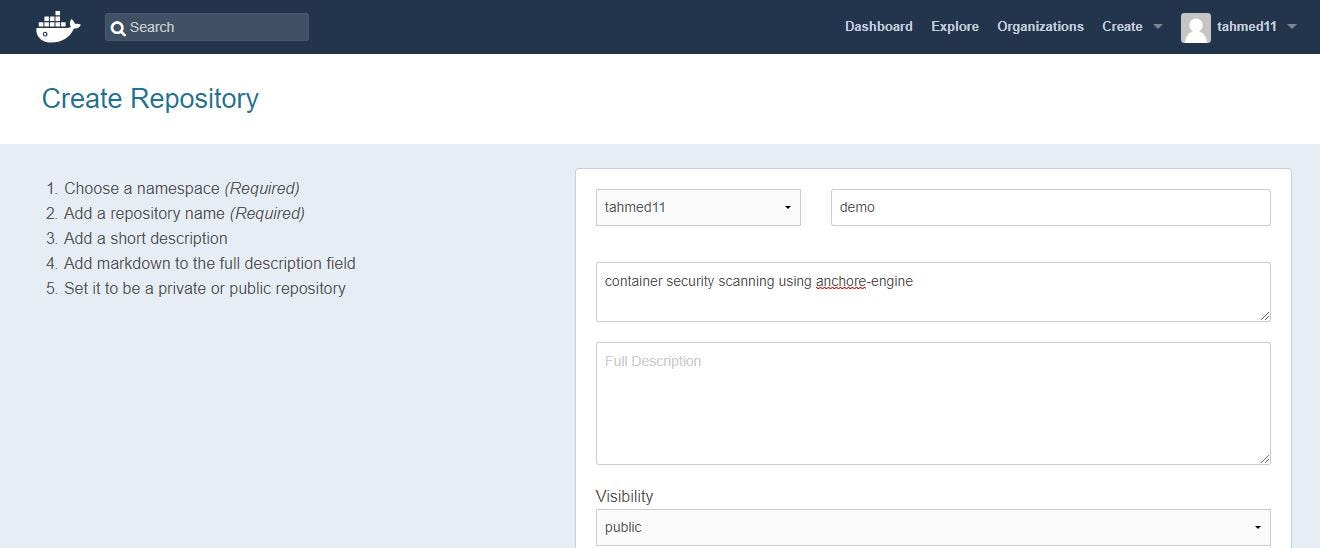Open the tahmed11 account menu
The height and width of the screenshot is (548, 1320).
(1247, 27)
